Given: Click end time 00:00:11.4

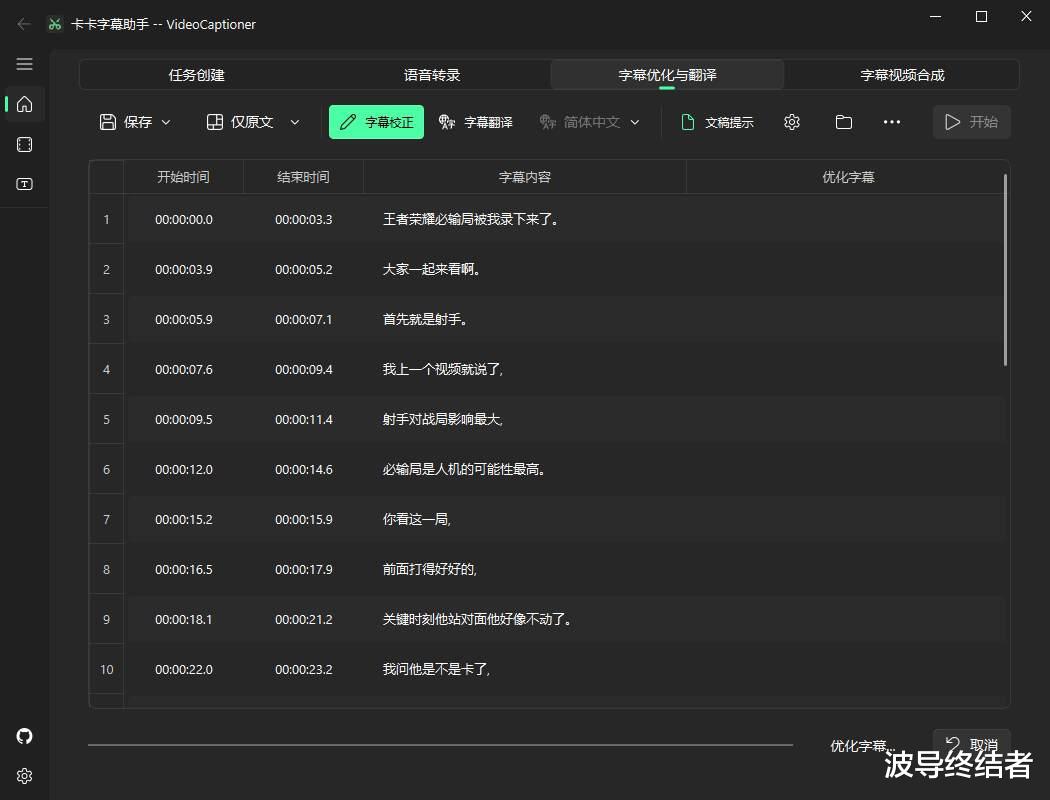Looking at the screenshot, I should [x=303, y=419].
